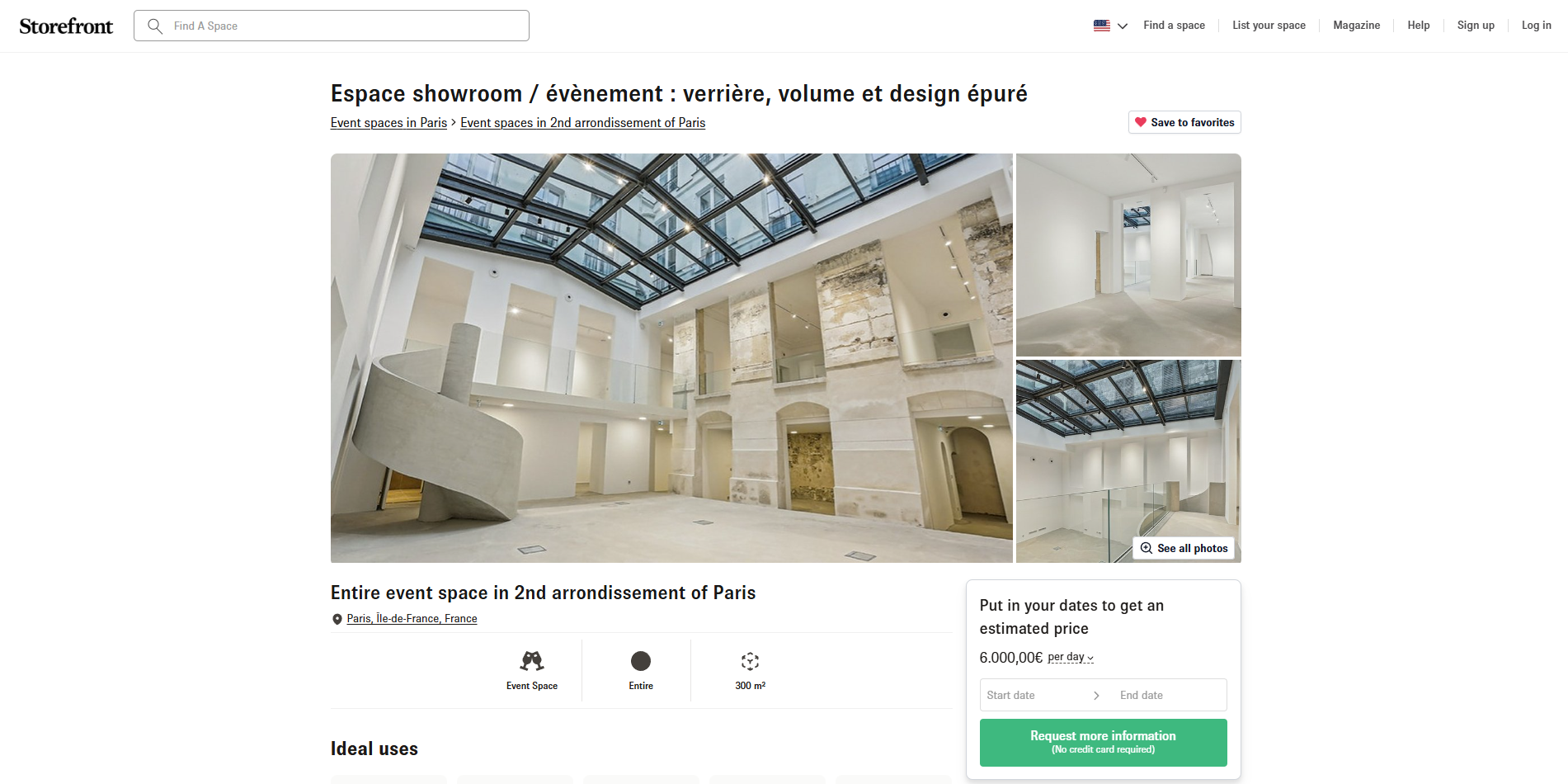This screenshot has width=1568, height=784.
Task: Click the Event Space champagne glasses icon
Action: [532, 660]
